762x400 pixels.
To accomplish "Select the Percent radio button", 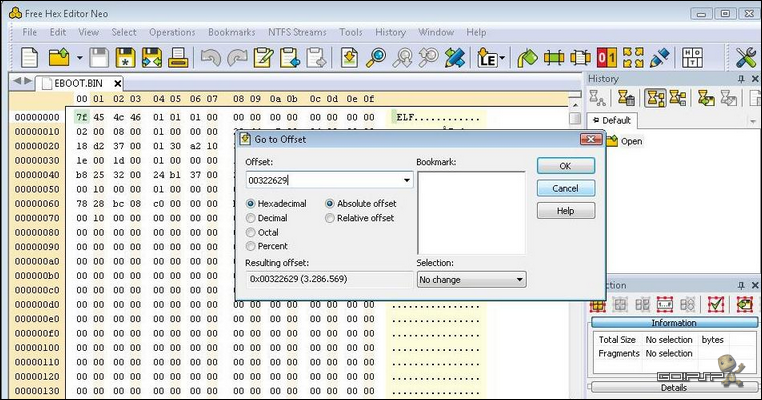I will [251, 246].
